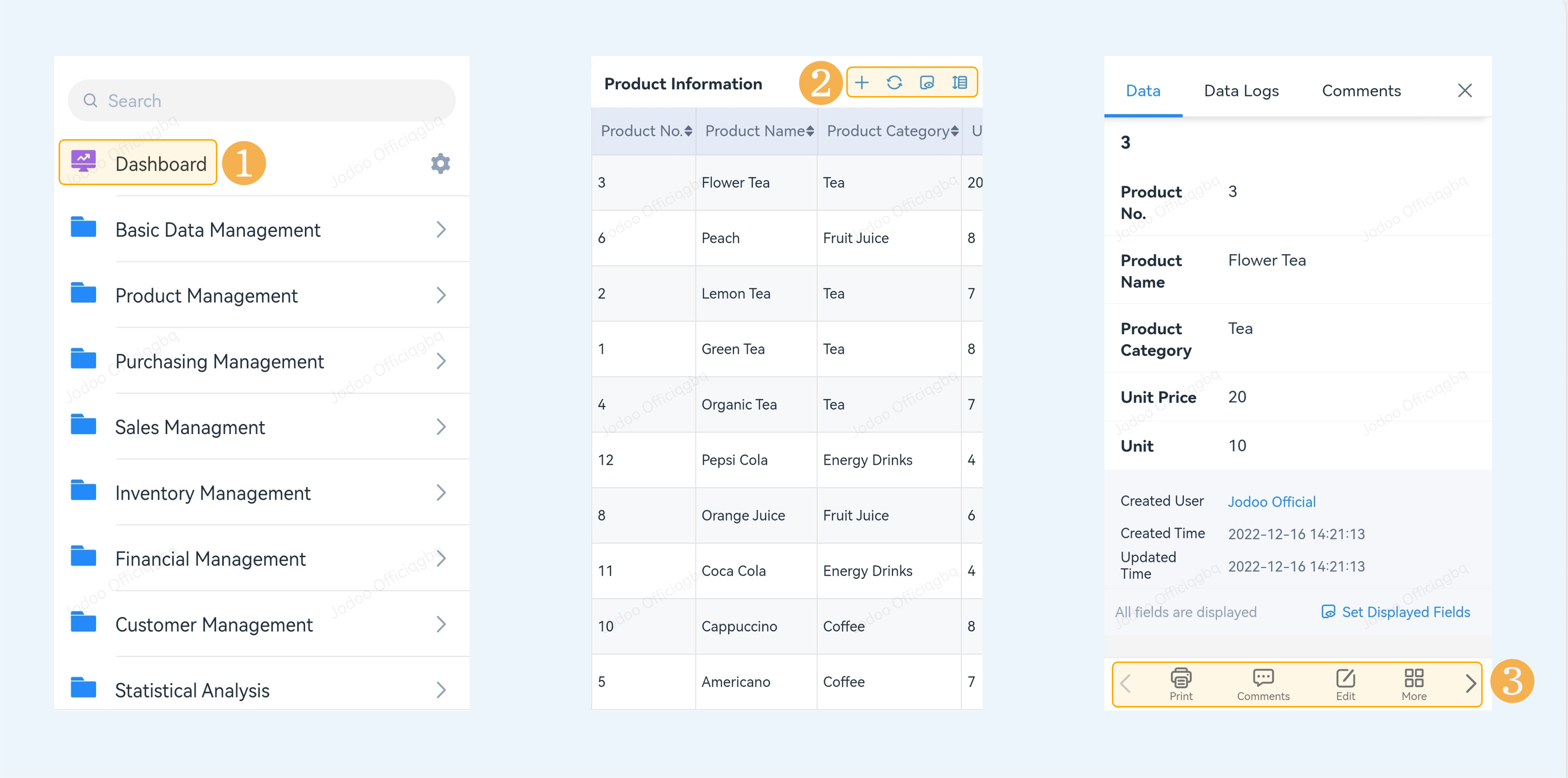Open the Jodoo Official user link
This screenshot has width=1568, height=778.
[1271, 502]
